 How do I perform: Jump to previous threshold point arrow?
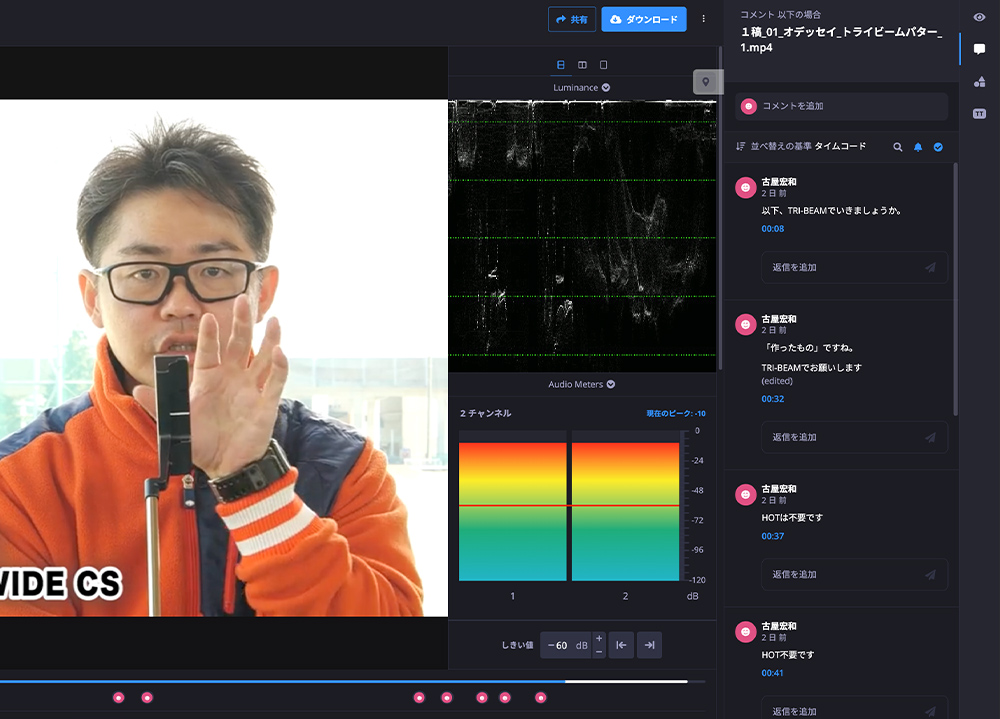click(x=621, y=645)
